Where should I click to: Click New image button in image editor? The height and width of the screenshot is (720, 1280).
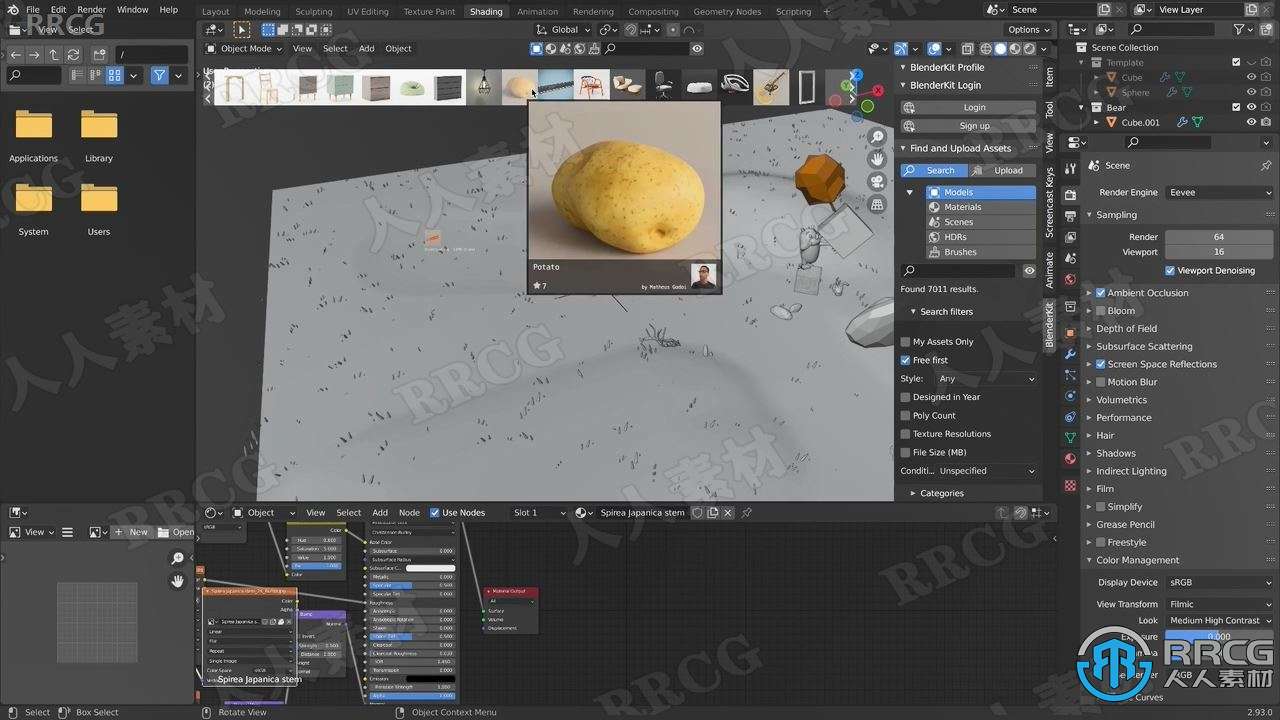click(x=130, y=532)
